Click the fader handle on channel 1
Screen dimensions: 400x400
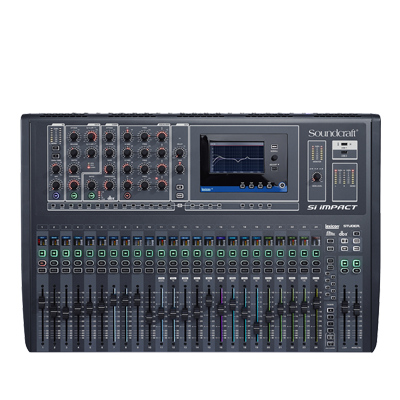pyautogui.click(x=42, y=302)
